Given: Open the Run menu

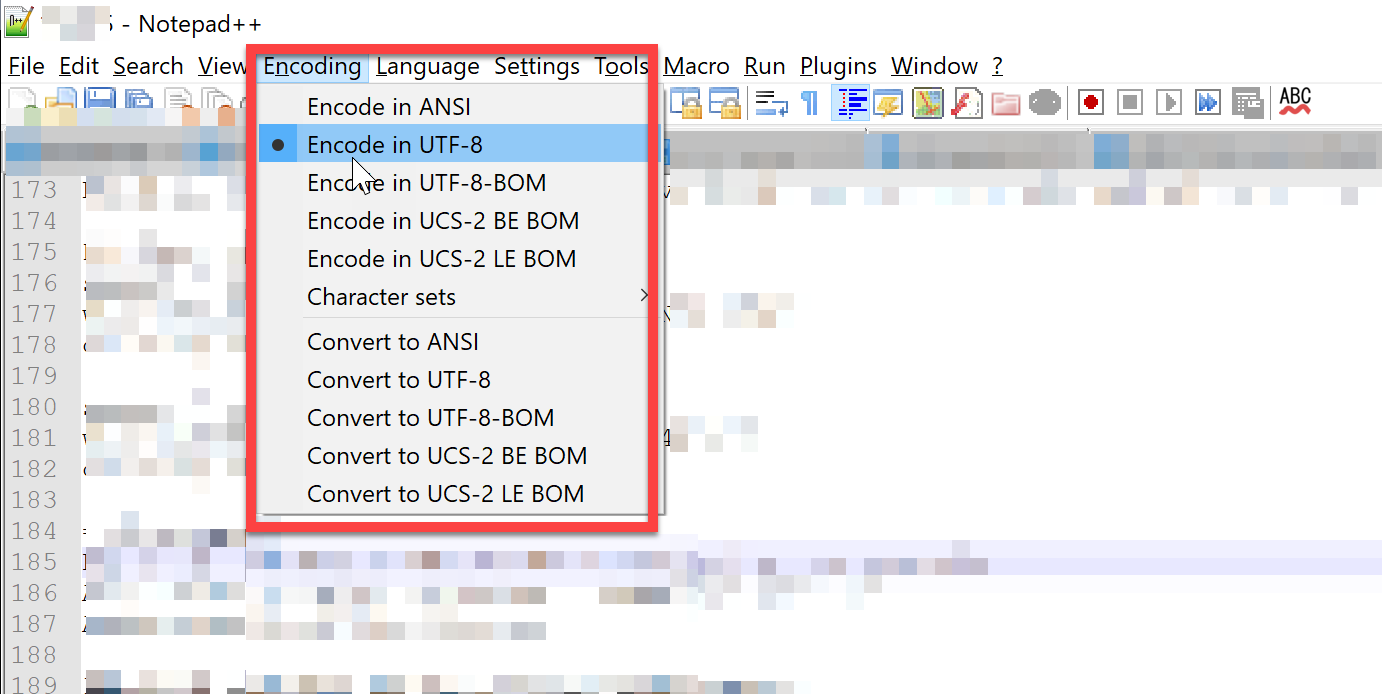Looking at the screenshot, I should (x=765, y=66).
